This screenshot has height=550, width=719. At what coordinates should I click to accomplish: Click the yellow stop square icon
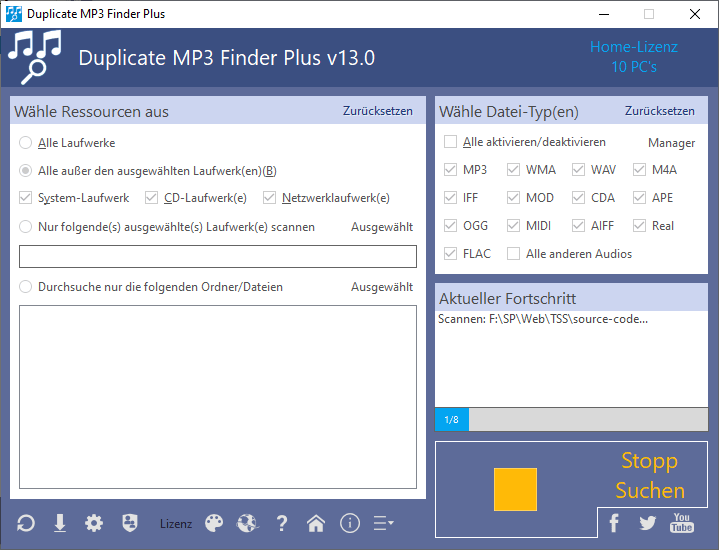tap(515, 489)
